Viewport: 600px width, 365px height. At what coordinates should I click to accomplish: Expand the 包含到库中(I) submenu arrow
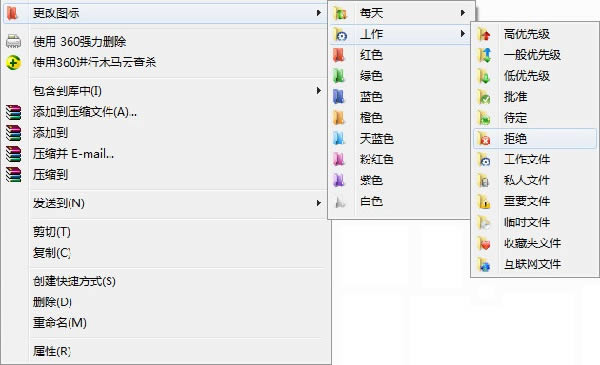pyautogui.click(x=318, y=91)
